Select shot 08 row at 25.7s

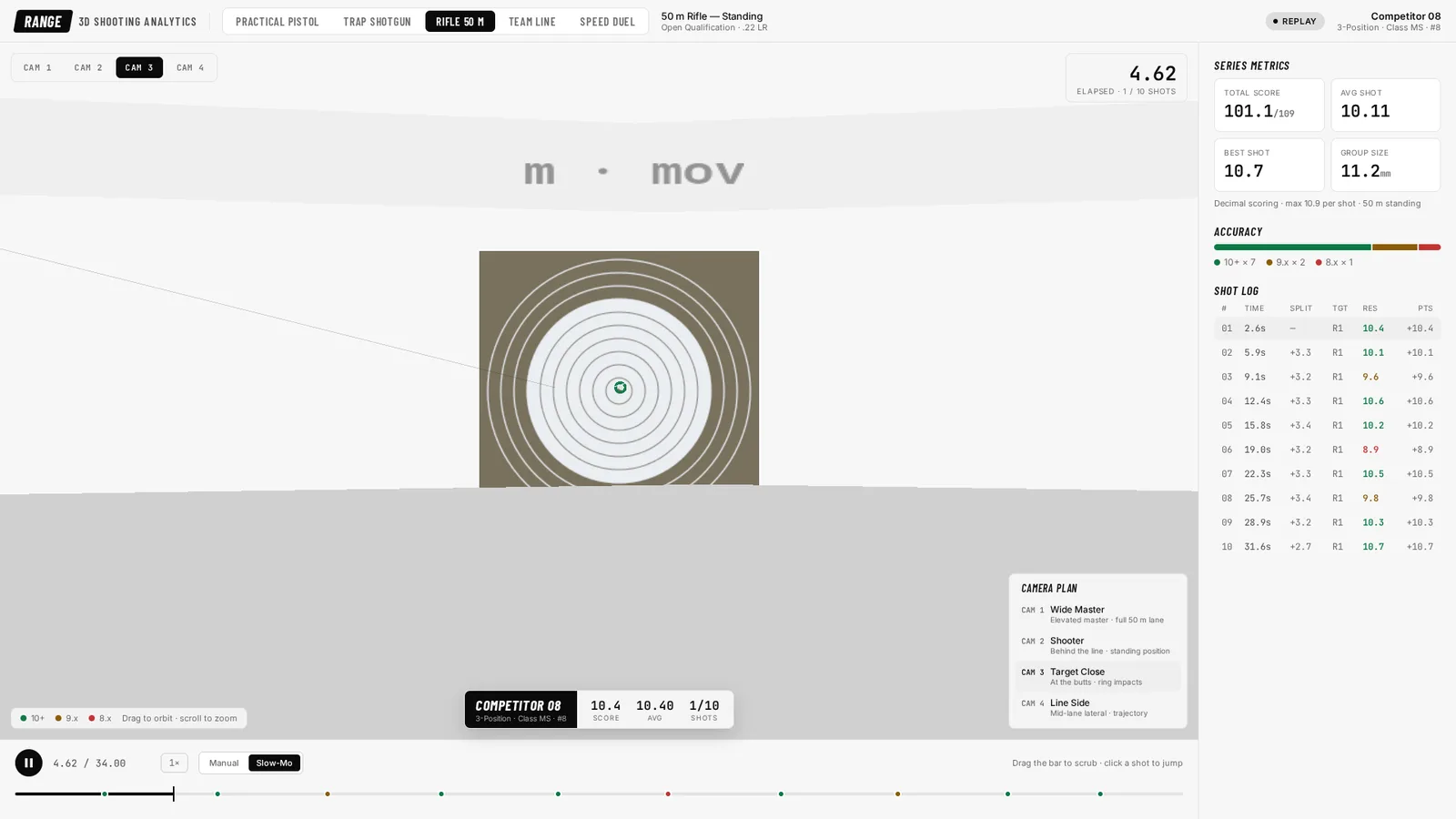(1327, 498)
